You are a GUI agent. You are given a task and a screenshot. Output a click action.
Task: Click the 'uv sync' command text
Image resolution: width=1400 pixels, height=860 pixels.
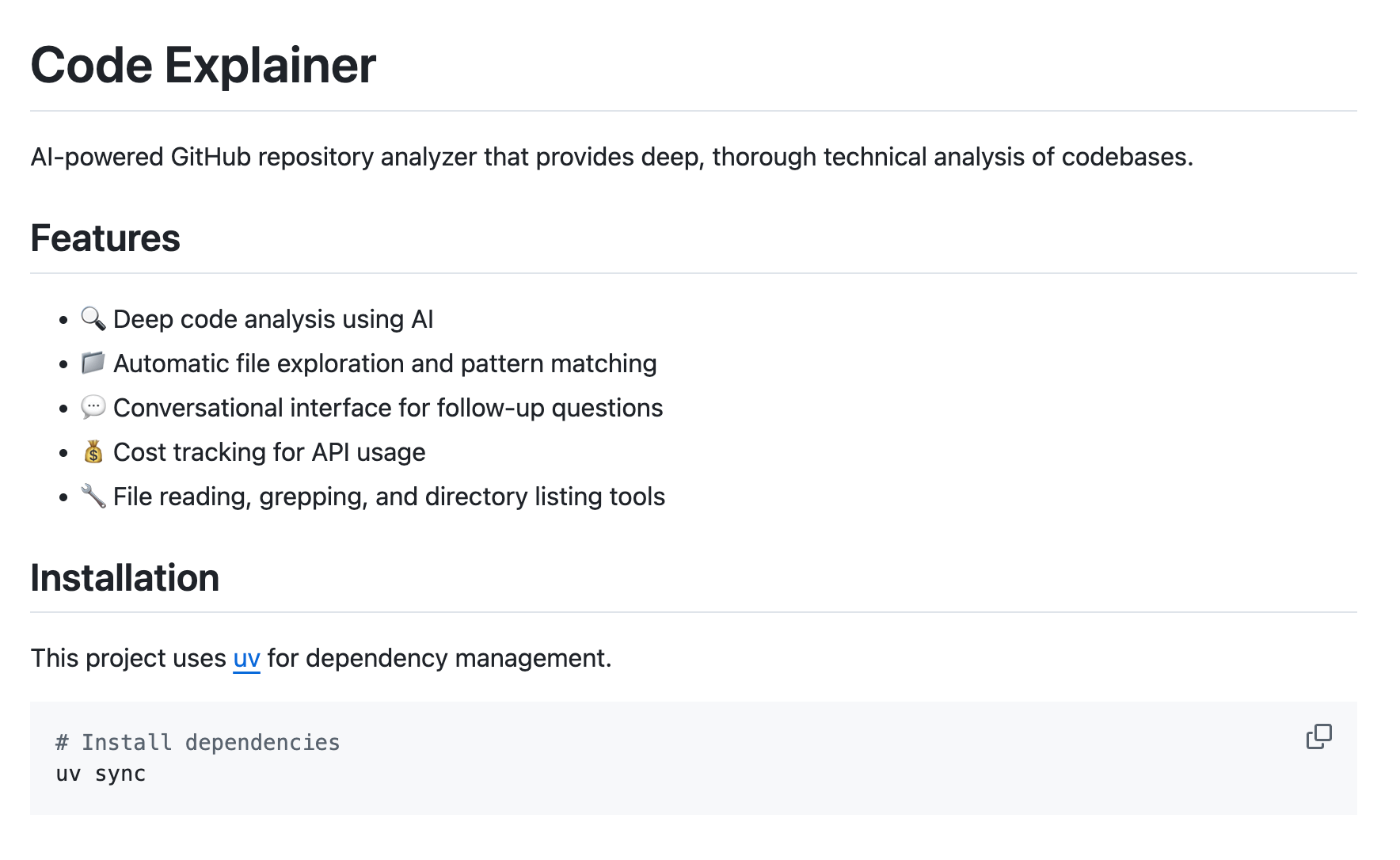coord(101,774)
